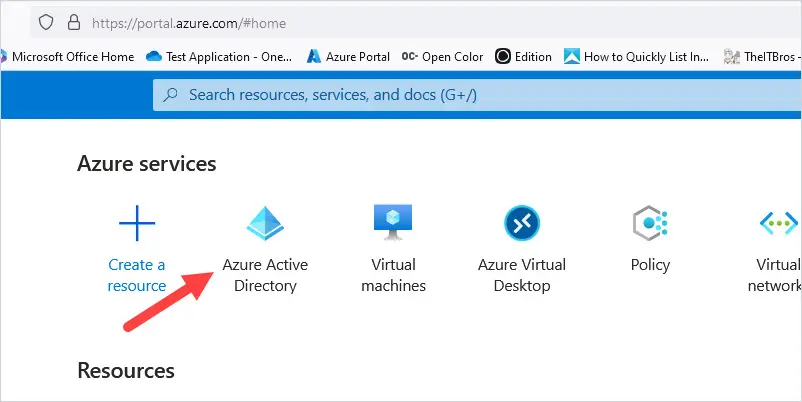This screenshot has height=402, width=802.
Task: Open the Edition bookmark
Action: pos(524,57)
